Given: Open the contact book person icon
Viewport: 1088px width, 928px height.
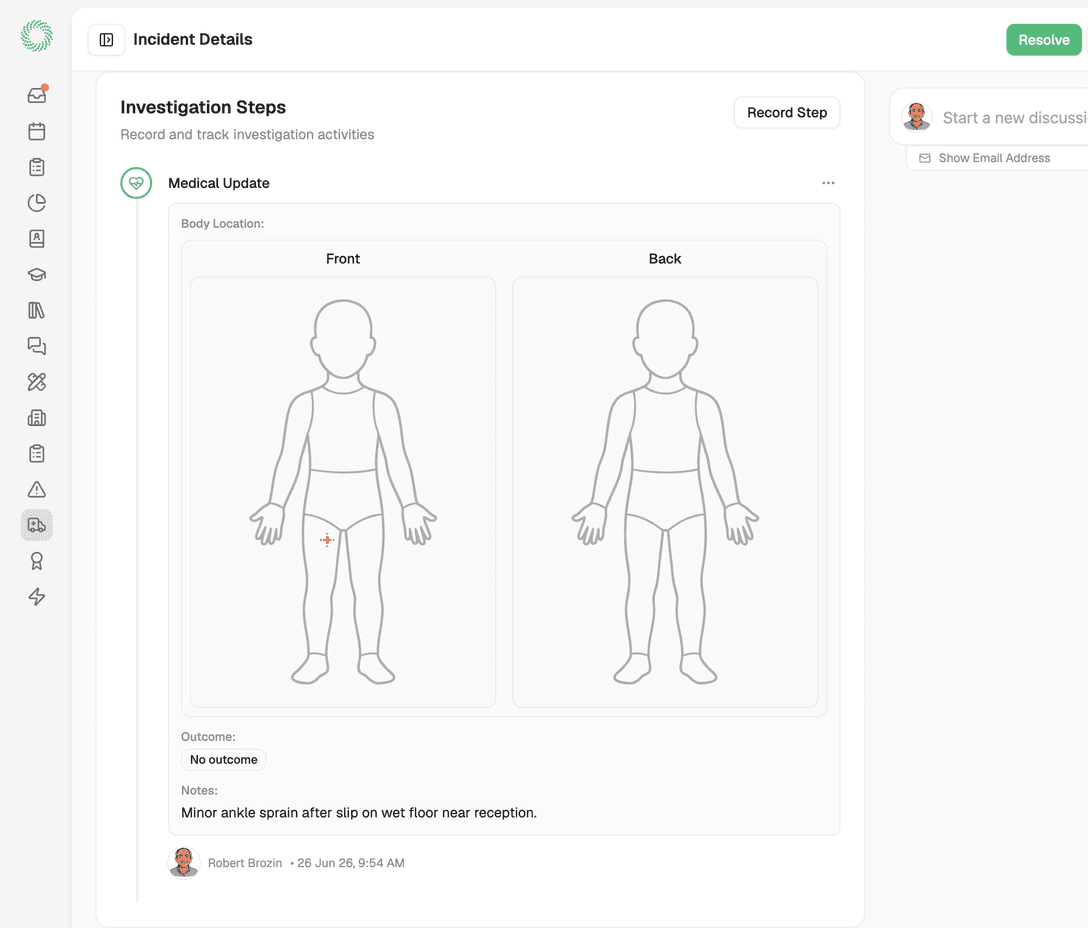Looking at the screenshot, I should coord(37,239).
